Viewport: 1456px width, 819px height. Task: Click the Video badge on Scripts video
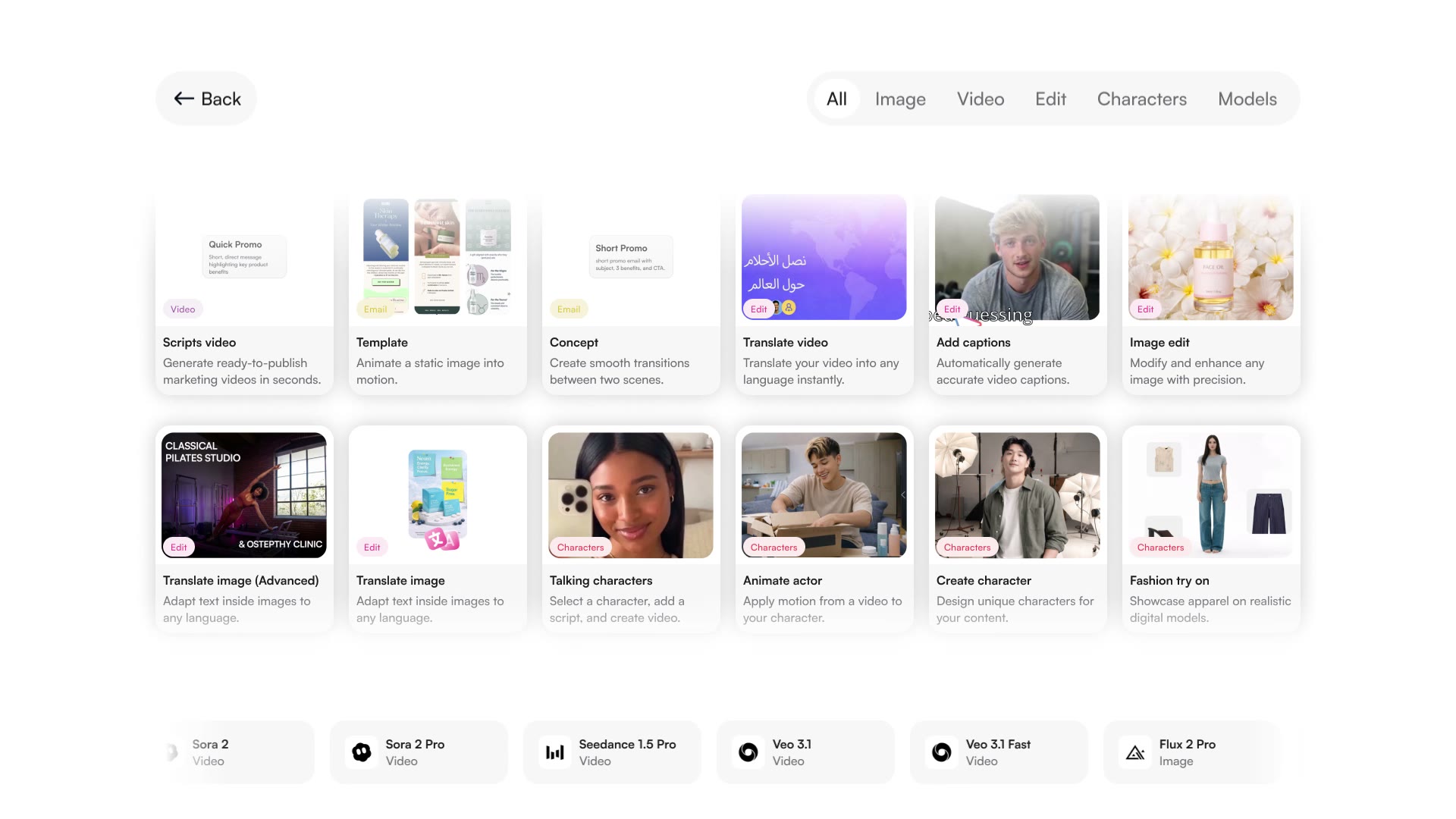183,309
